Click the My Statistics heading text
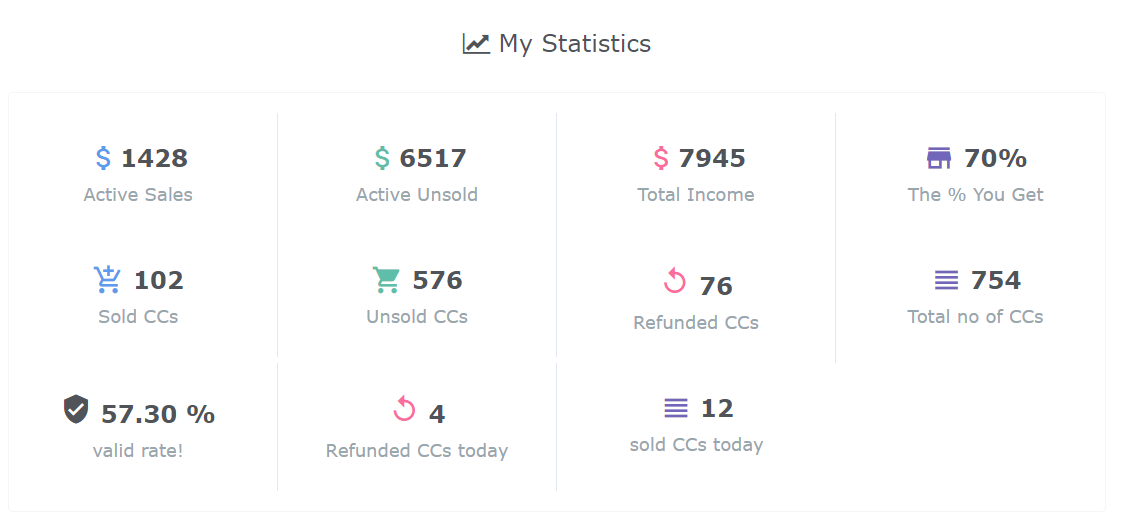 coord(575,44)
